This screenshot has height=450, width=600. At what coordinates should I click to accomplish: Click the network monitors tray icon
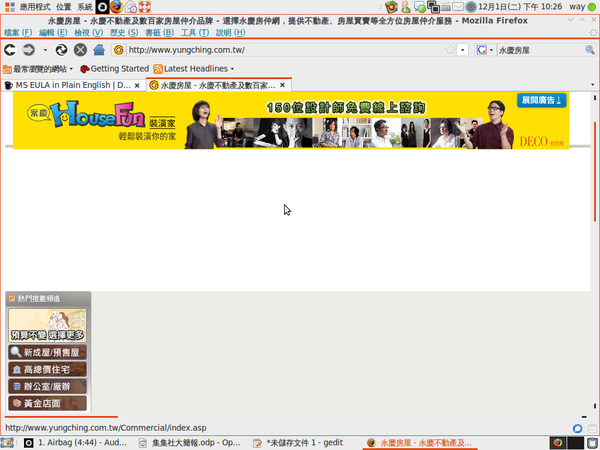tap(434, 7)
